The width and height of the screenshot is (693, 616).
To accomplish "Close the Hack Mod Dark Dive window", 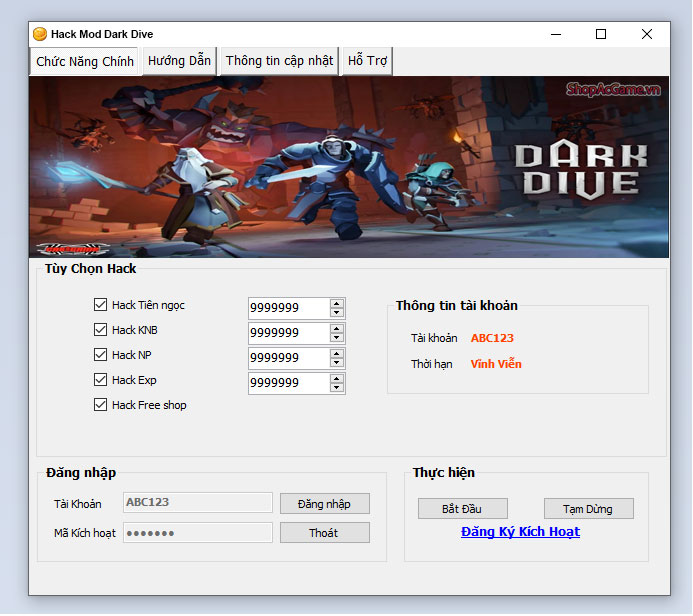I will coord(647,34).
